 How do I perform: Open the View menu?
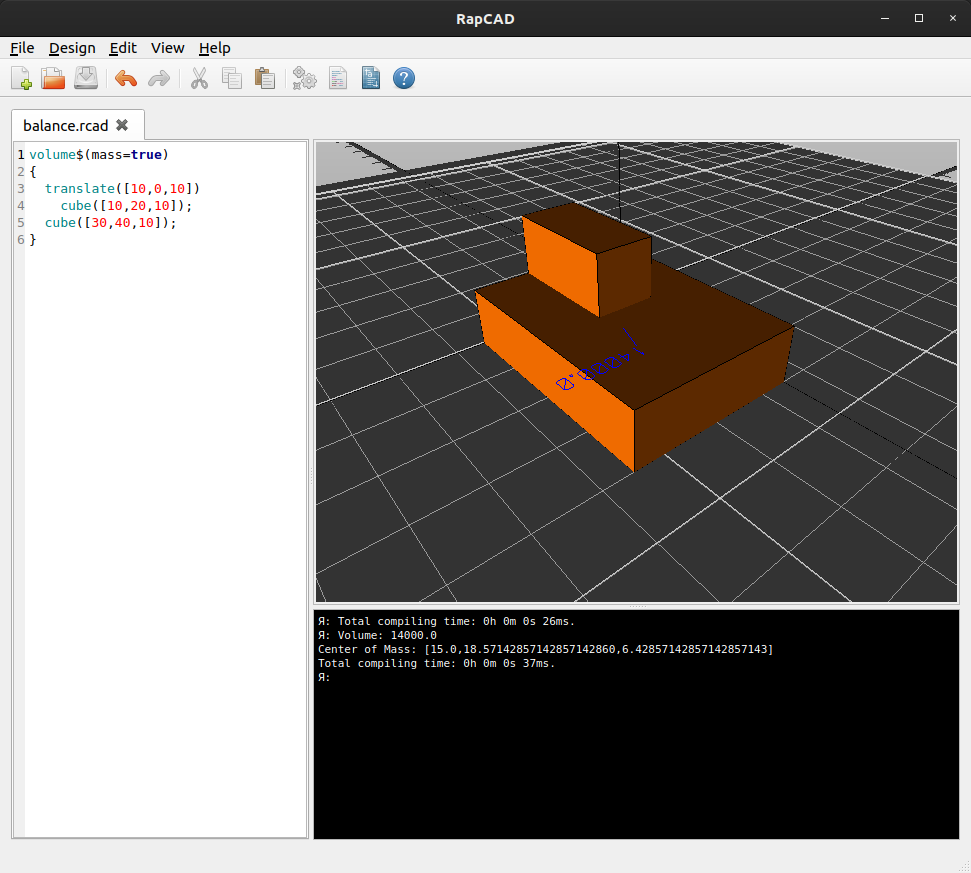point(167,48)
